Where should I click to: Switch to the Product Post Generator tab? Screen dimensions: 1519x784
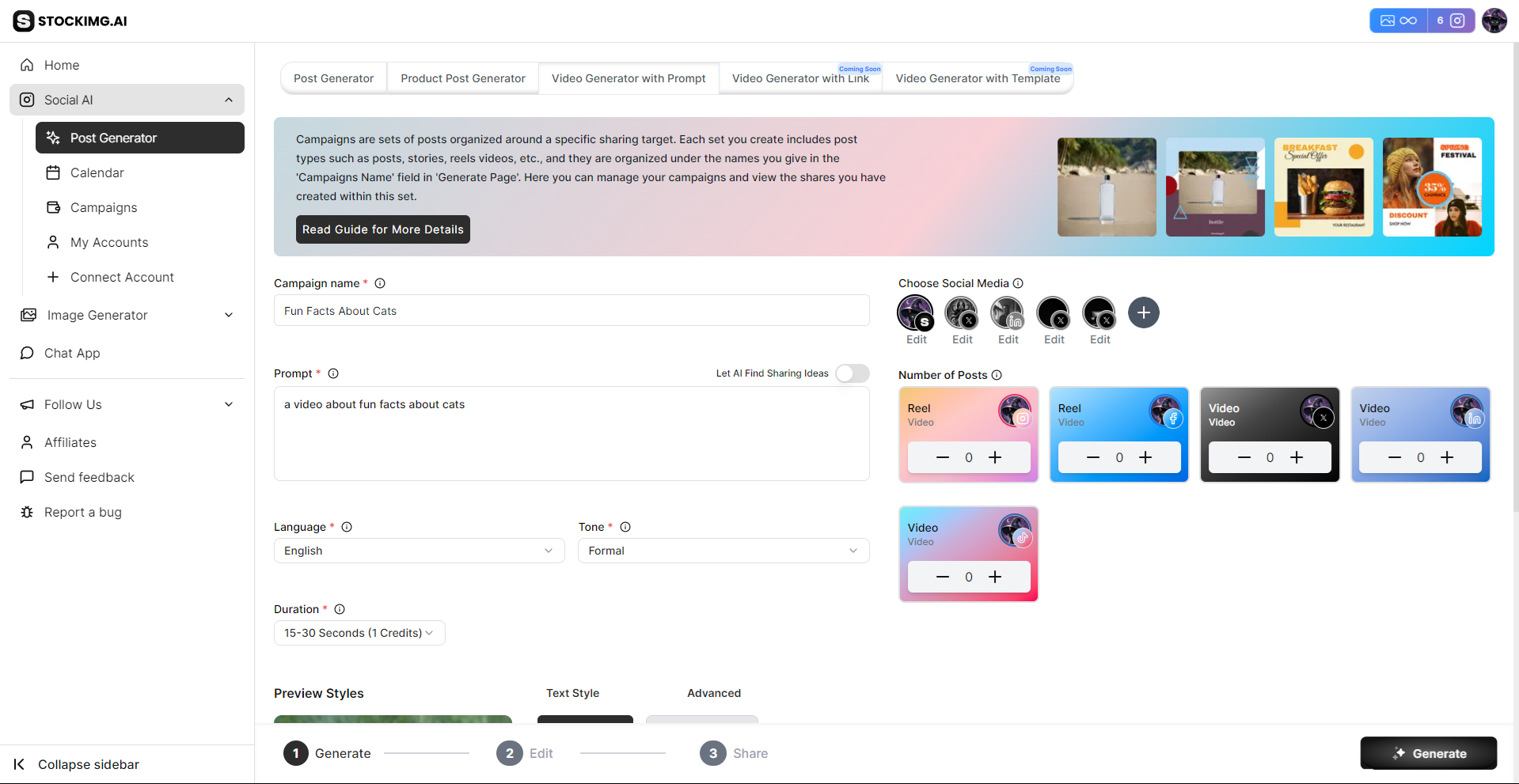coord(462,78)
